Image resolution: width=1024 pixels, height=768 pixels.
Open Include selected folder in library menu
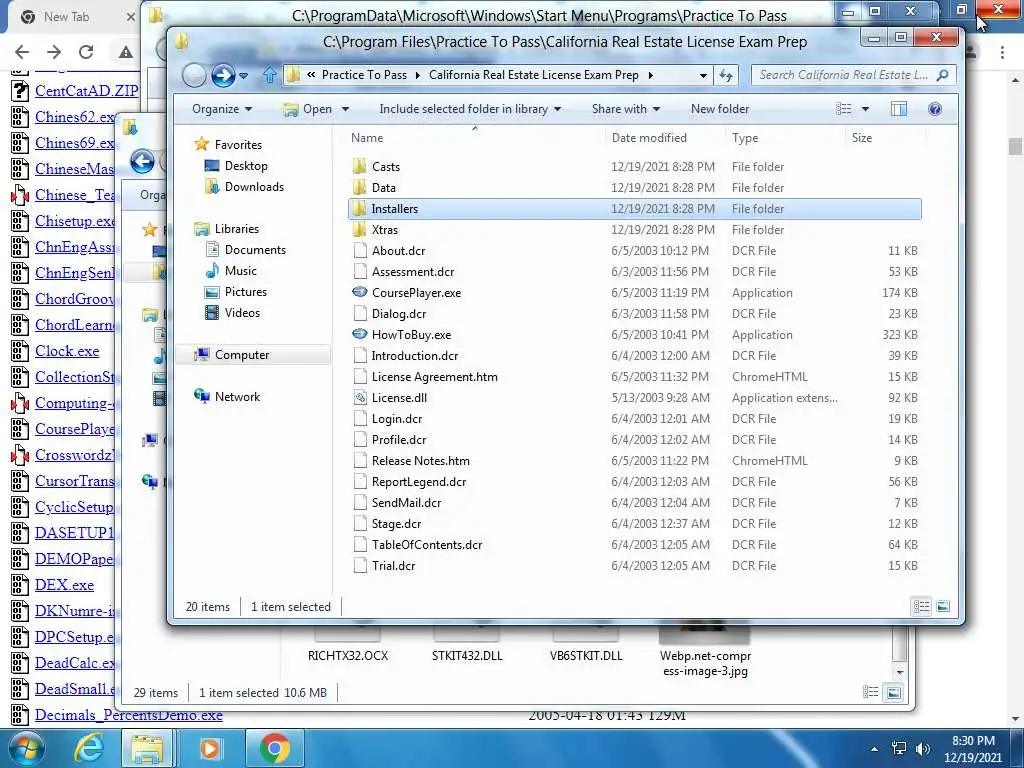470,109
